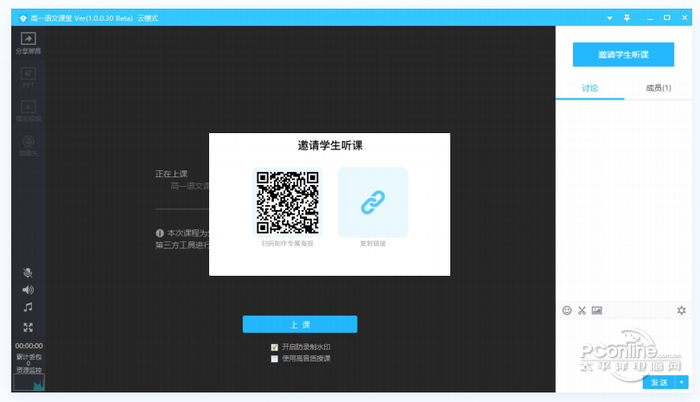Screen dimensions: 700x402
Task: Open the title bar dropdown triangle menu
Action: coord(609,18)
